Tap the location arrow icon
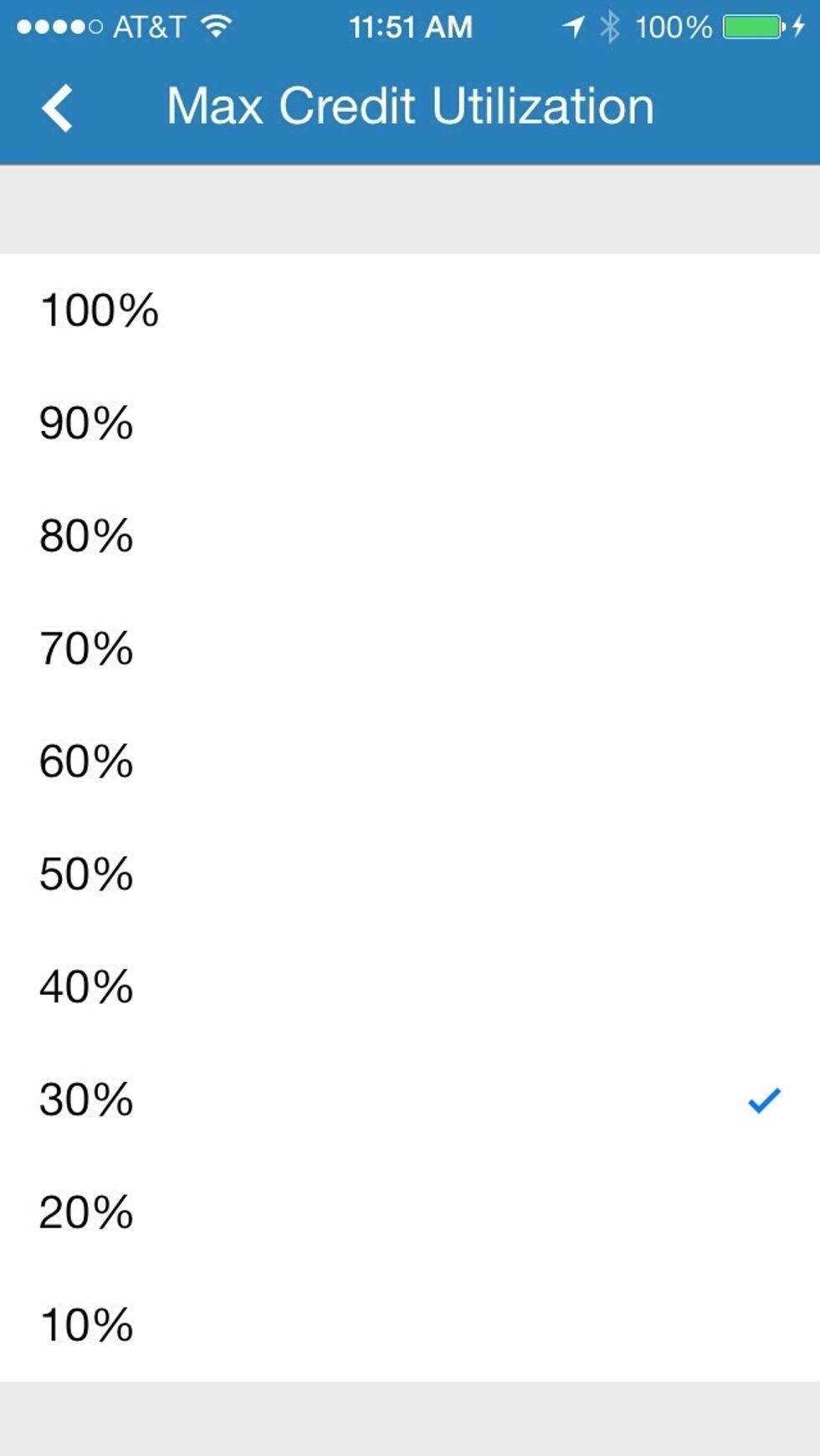This screenshot has width=820, height=1456. click(576, 25)
